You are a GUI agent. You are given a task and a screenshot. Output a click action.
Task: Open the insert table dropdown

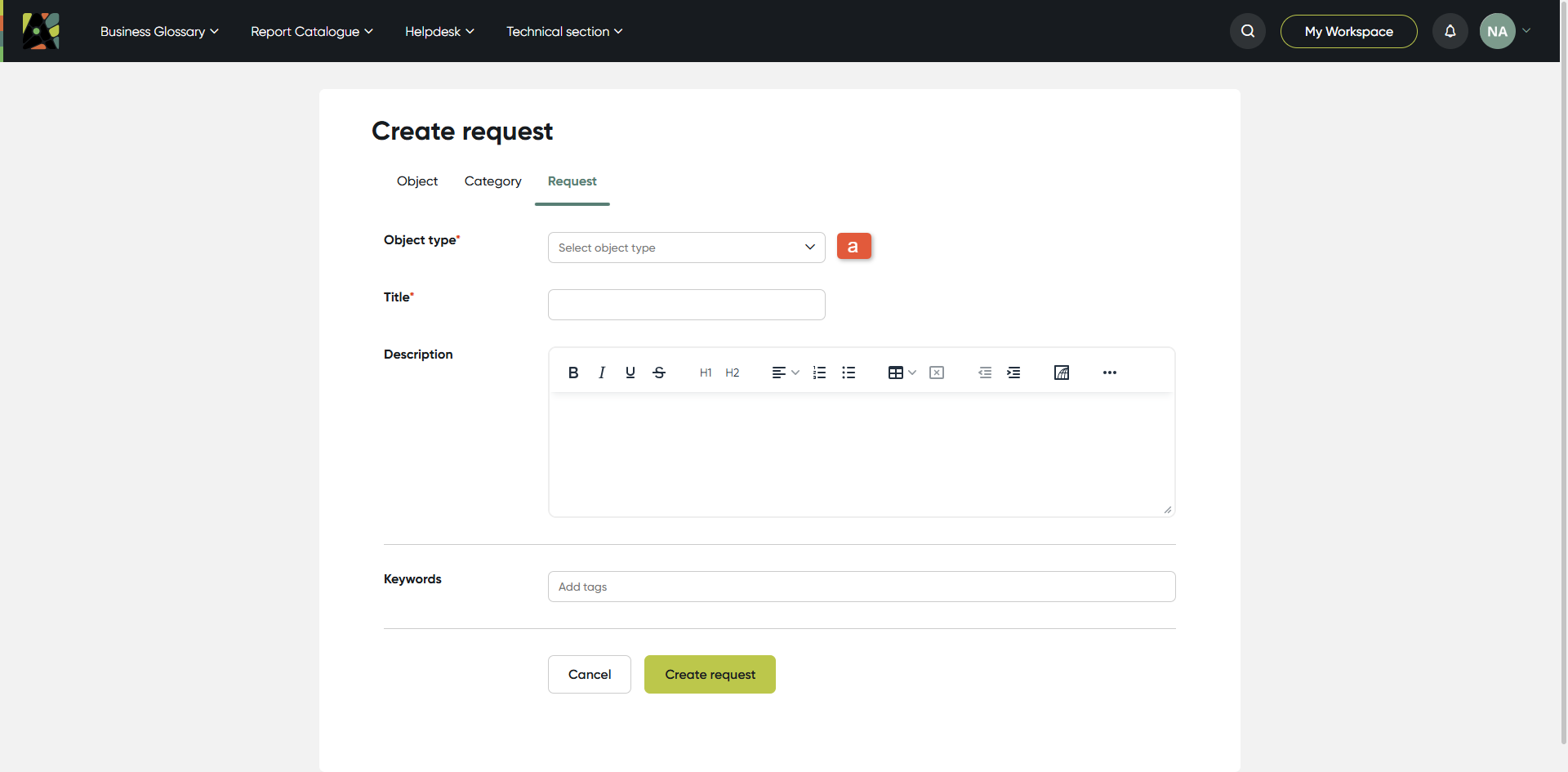(902, 373)
